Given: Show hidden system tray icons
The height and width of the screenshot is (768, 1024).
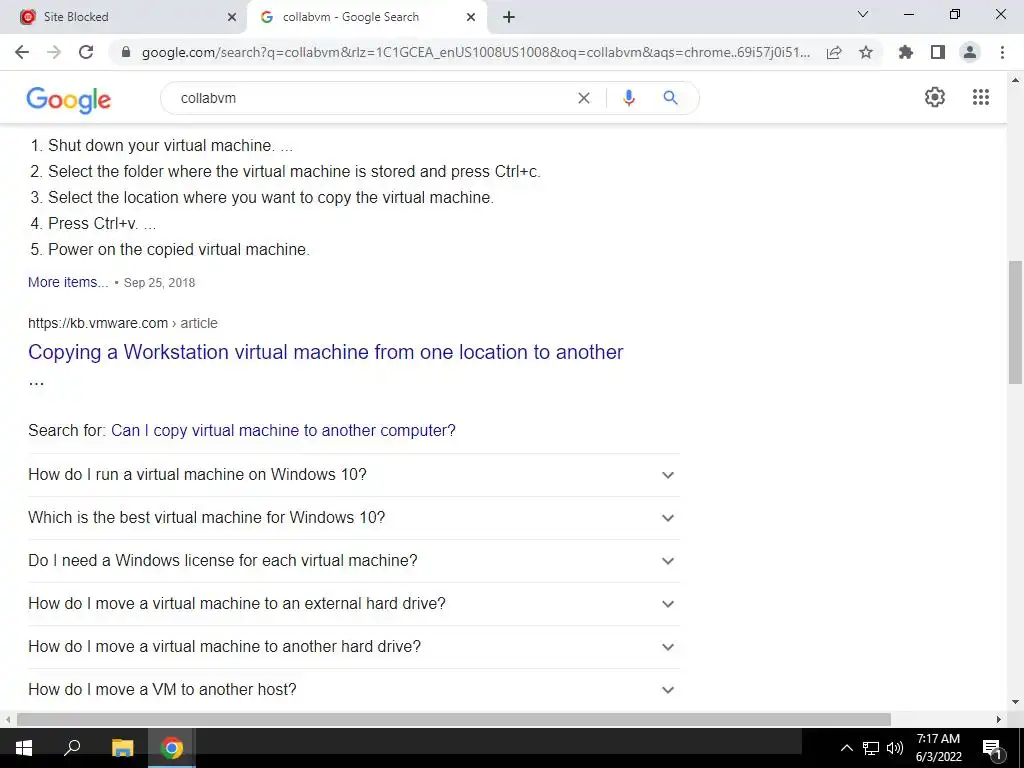Looking at the screenshot, I should coord(846,748).
